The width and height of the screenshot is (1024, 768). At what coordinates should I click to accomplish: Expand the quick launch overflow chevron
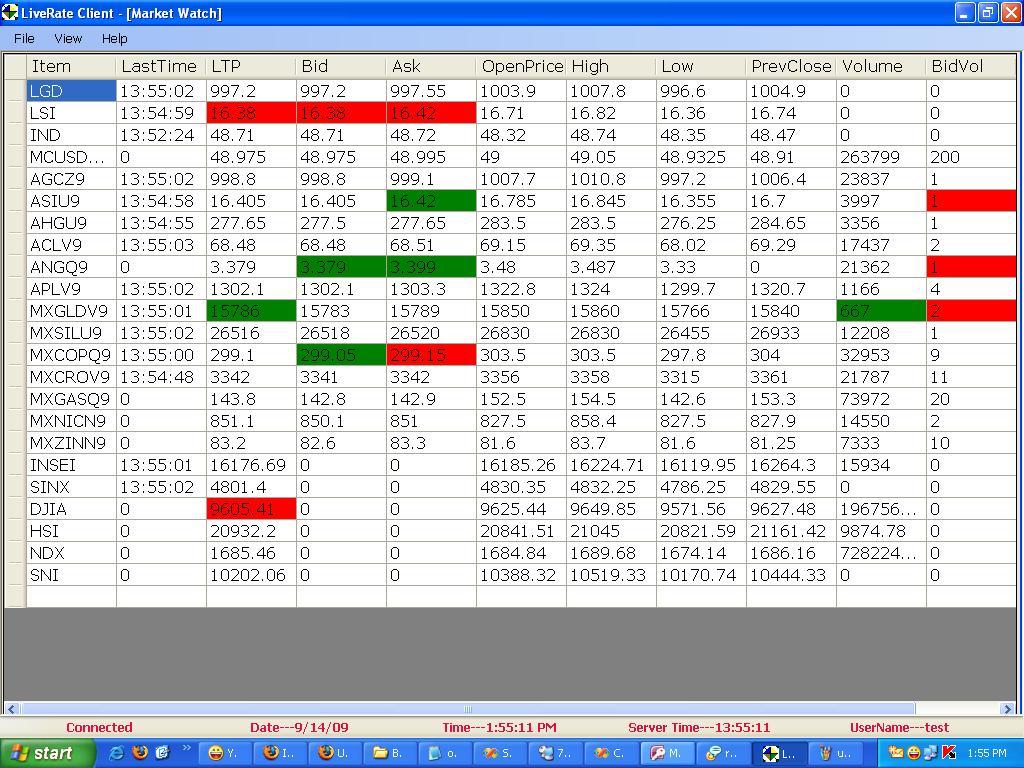(186, 748)
